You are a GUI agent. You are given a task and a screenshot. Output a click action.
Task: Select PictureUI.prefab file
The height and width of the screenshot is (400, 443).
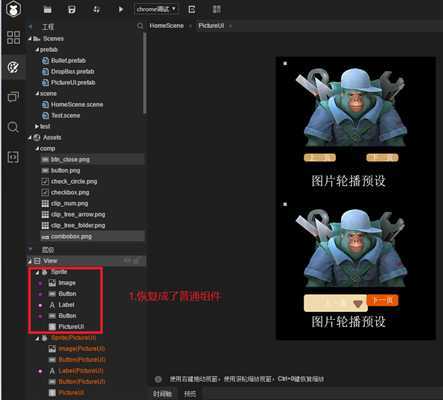[73, 83]
